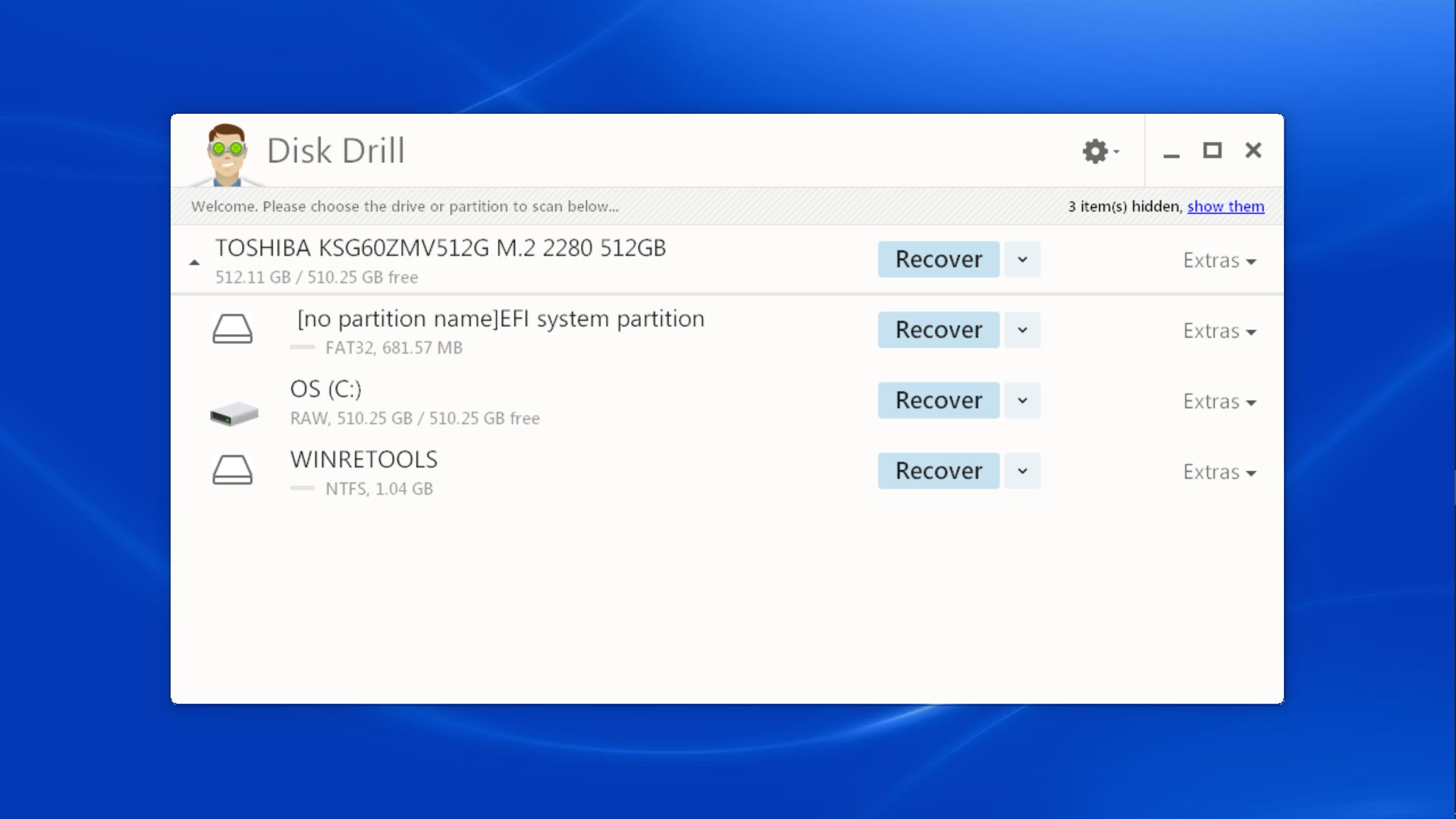
Task: Select the EFI system partition drive icon
Action: [x=232, y=329]
